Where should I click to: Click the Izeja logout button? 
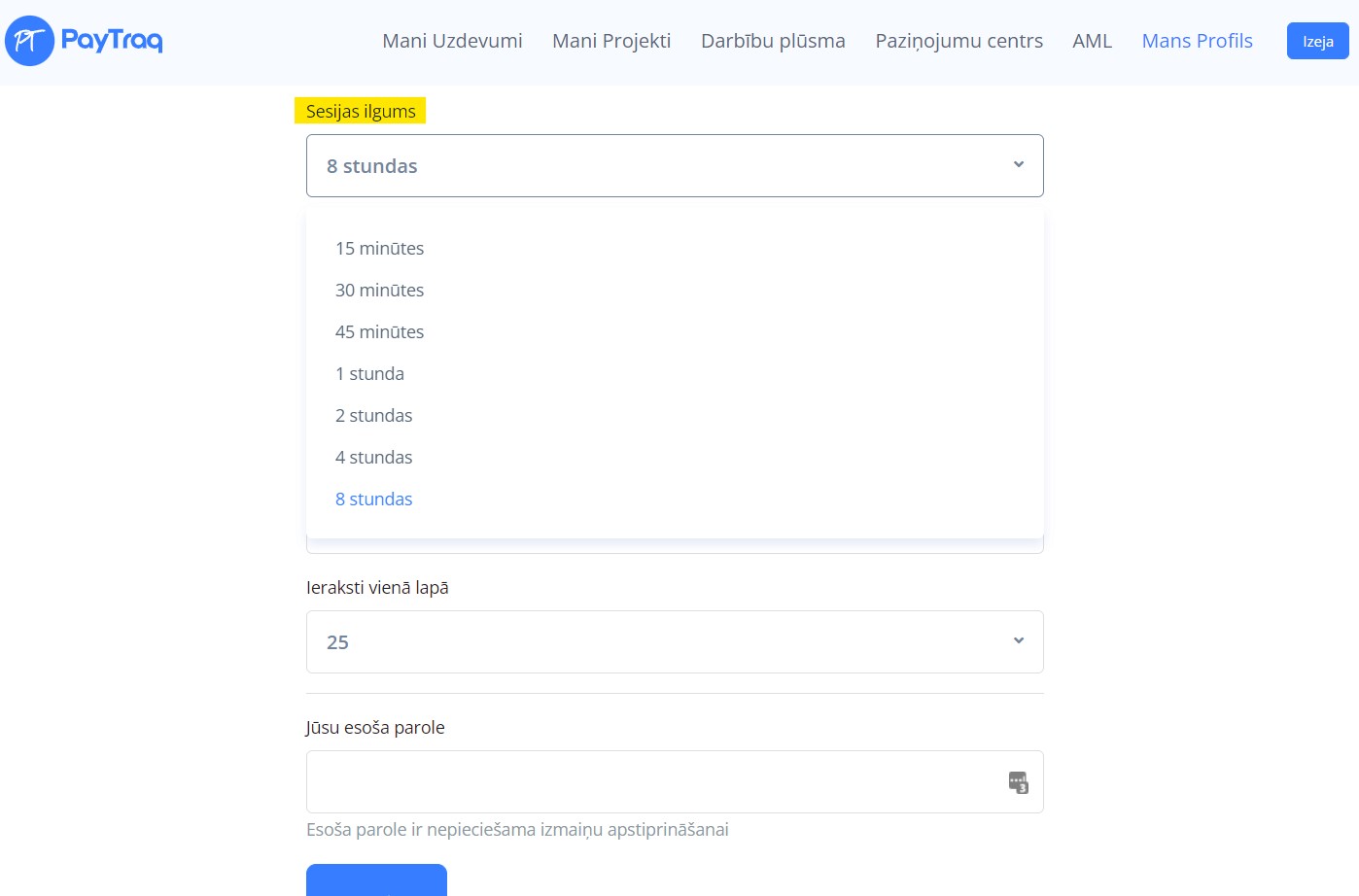1317,42
